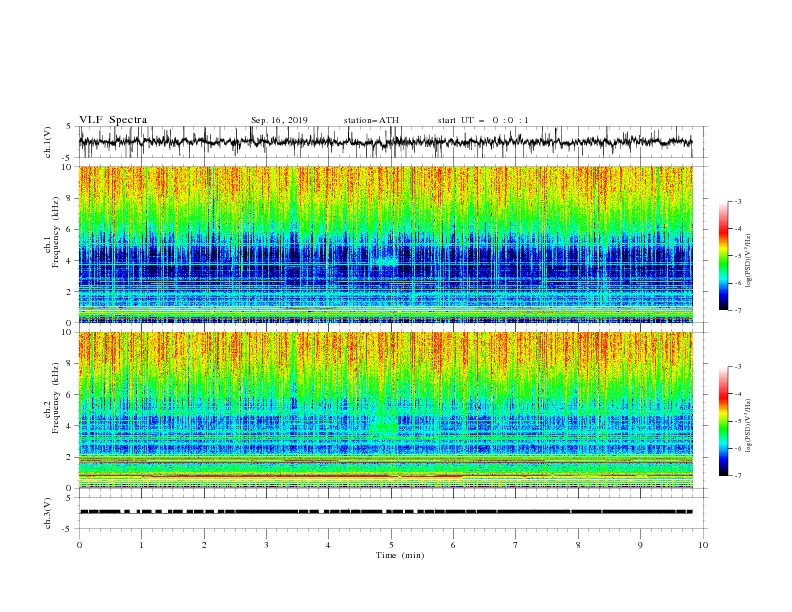Click the ch.2 spectrogram's "6" kHz tick label

(69, 395)
